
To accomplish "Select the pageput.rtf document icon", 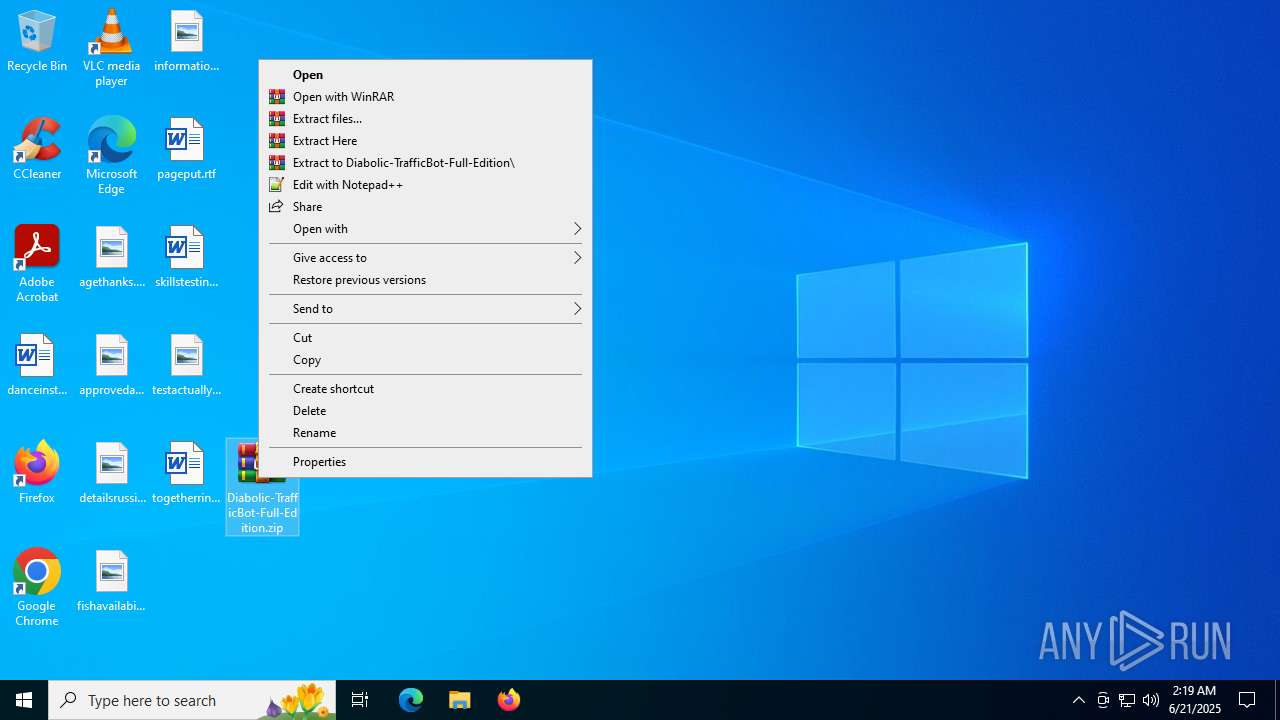I will coord(186,150).
